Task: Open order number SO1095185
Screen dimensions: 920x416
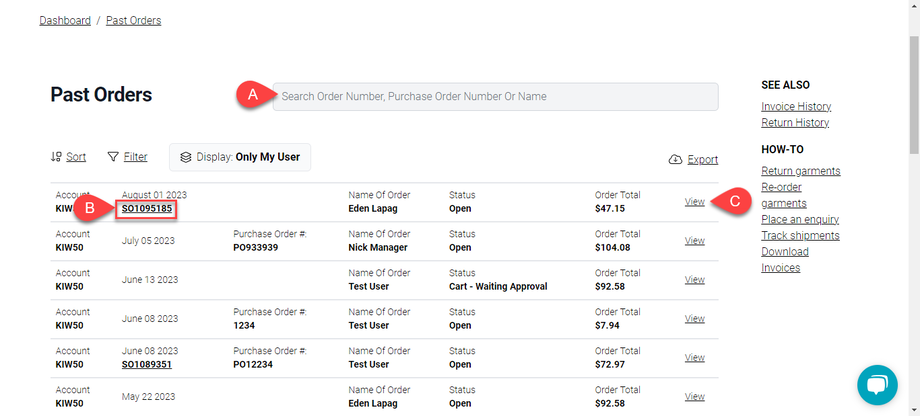Action: point(147,209)
